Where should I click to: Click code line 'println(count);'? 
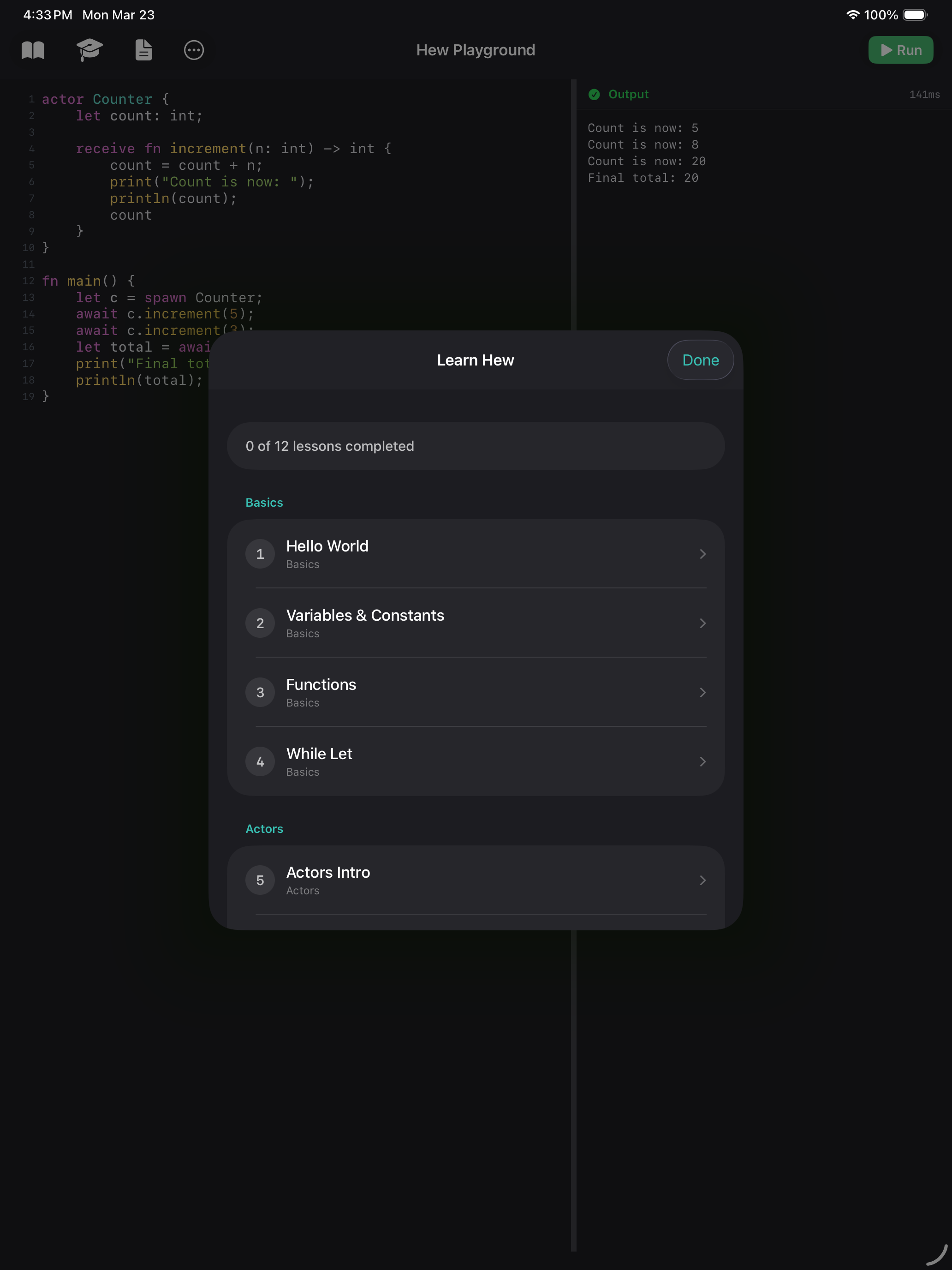[x=173, y=198]
